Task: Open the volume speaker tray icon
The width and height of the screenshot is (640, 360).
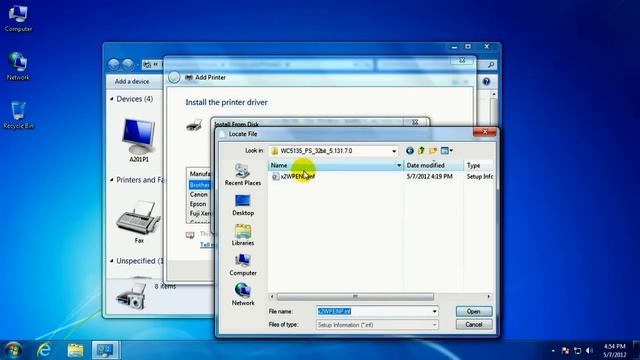Action: pyautogui.click(x=589, y=351)
